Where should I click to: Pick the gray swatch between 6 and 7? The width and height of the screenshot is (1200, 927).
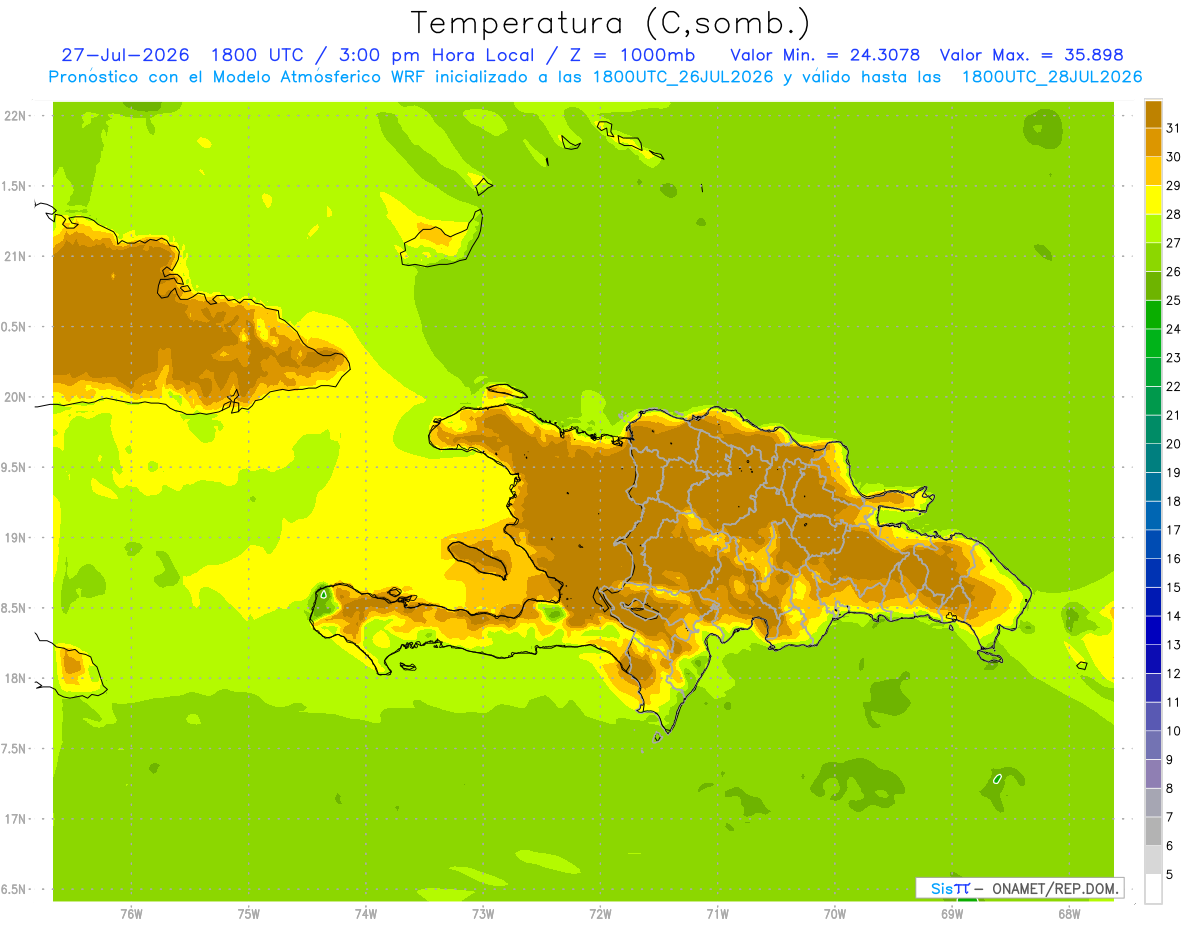click(1153, 831)
